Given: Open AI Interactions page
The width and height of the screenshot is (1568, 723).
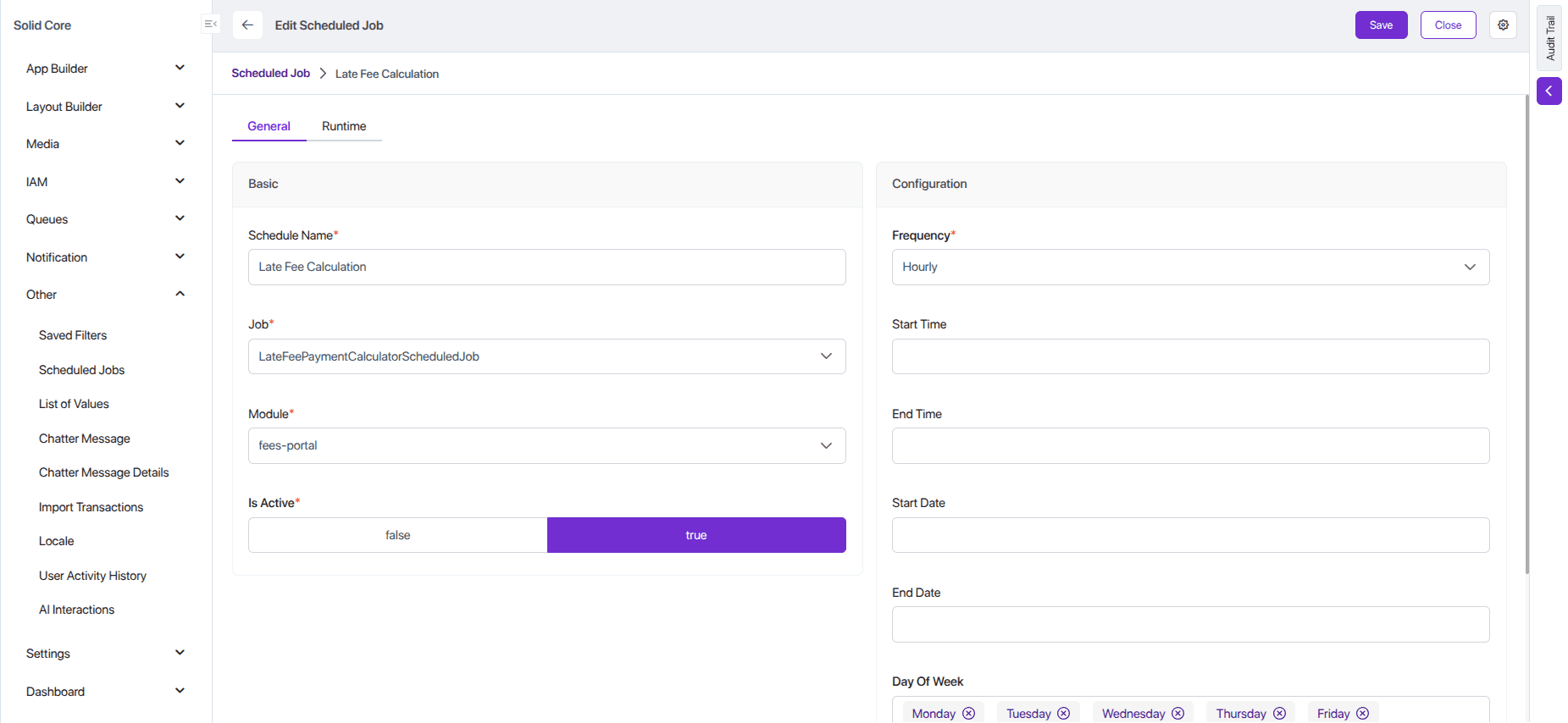Looking at the screenshot, I should coord(76,610).
